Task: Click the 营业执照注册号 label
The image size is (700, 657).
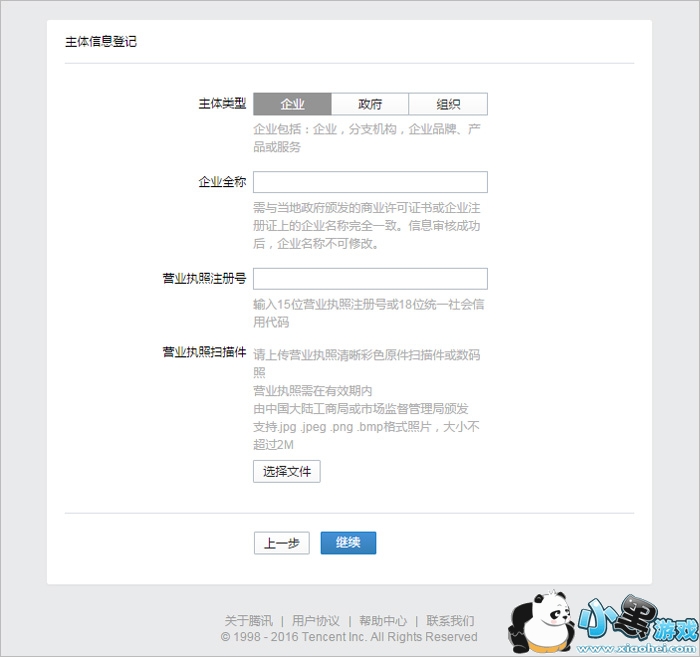Action: 204,279
